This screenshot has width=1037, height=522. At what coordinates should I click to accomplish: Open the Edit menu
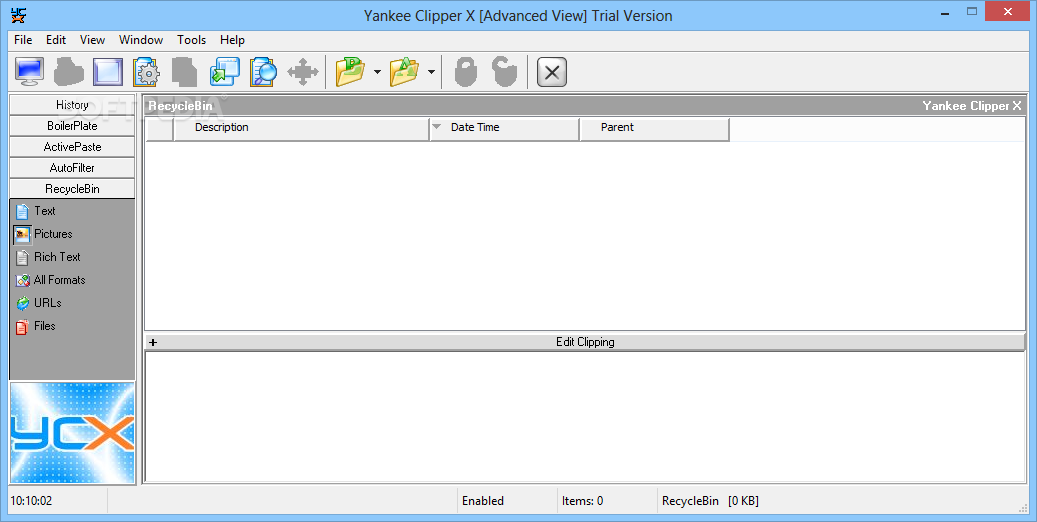56,40
